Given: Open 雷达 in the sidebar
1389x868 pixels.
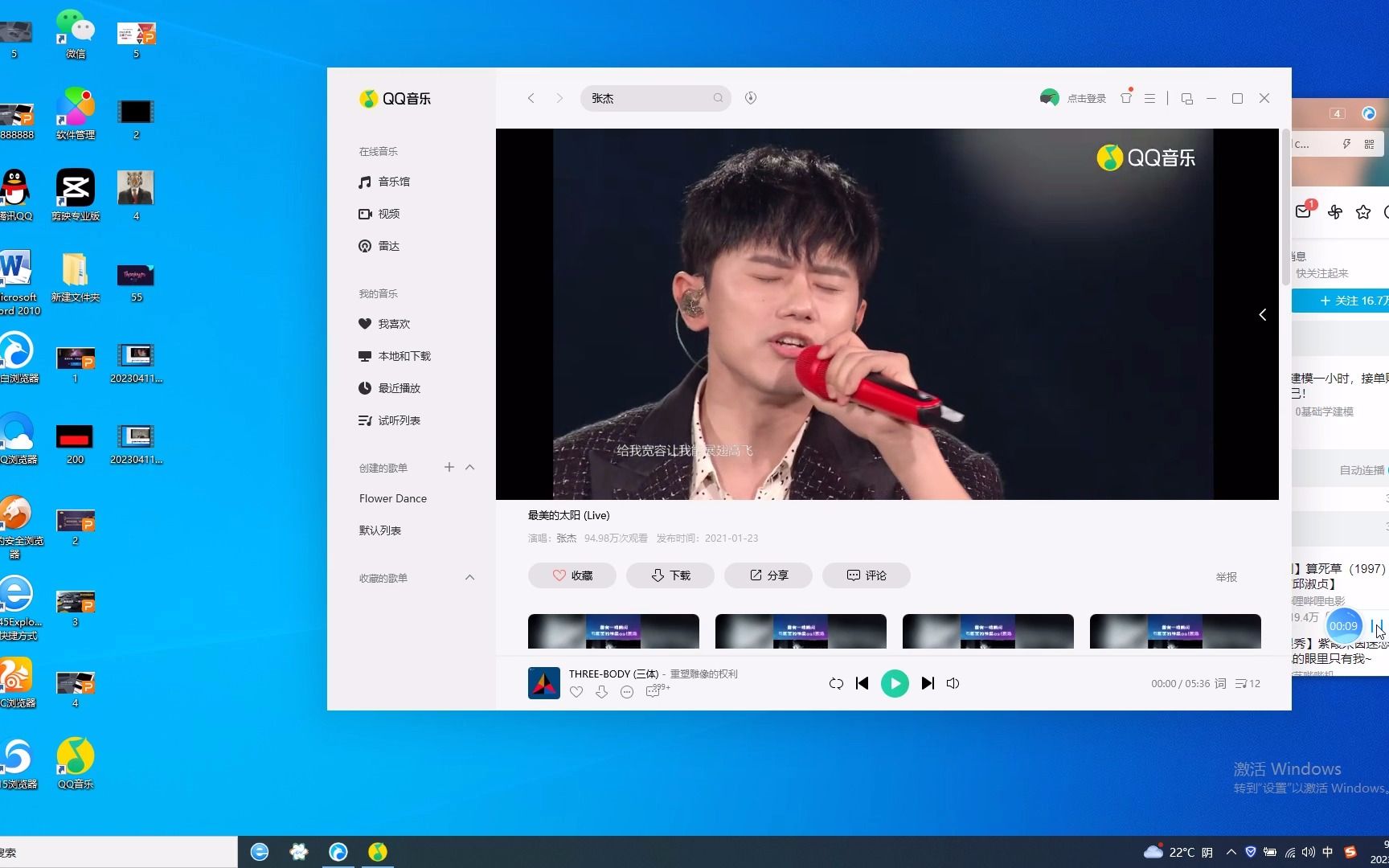Looking at the screenshot, I should coord(379,246).
